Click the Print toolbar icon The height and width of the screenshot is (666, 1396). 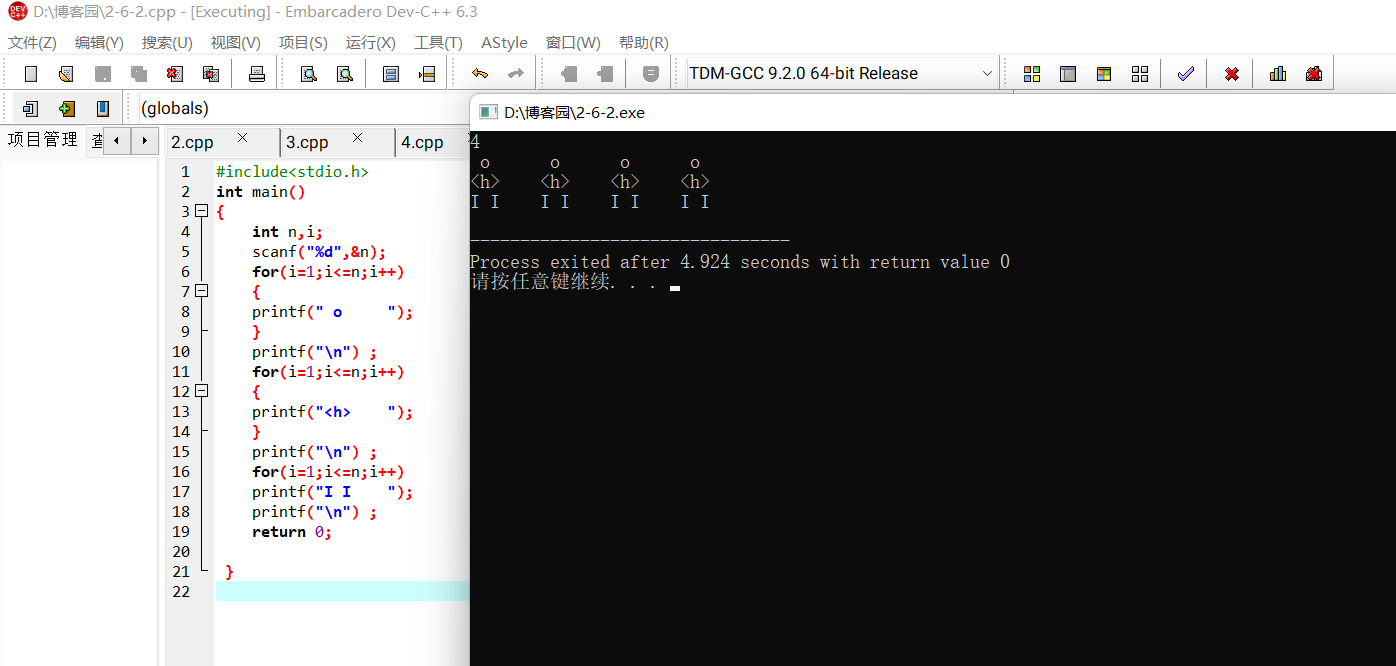tap(256, 74)
